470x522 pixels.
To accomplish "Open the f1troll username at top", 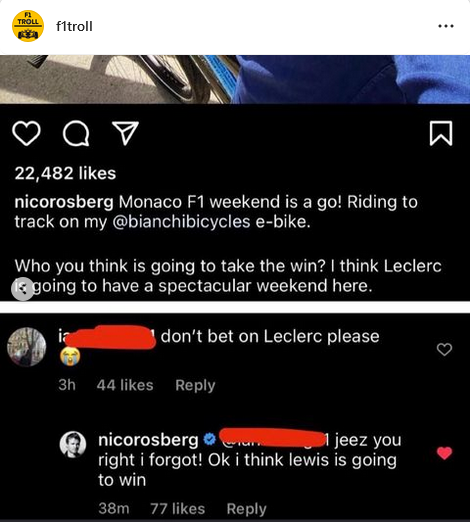I will [74, 26].
